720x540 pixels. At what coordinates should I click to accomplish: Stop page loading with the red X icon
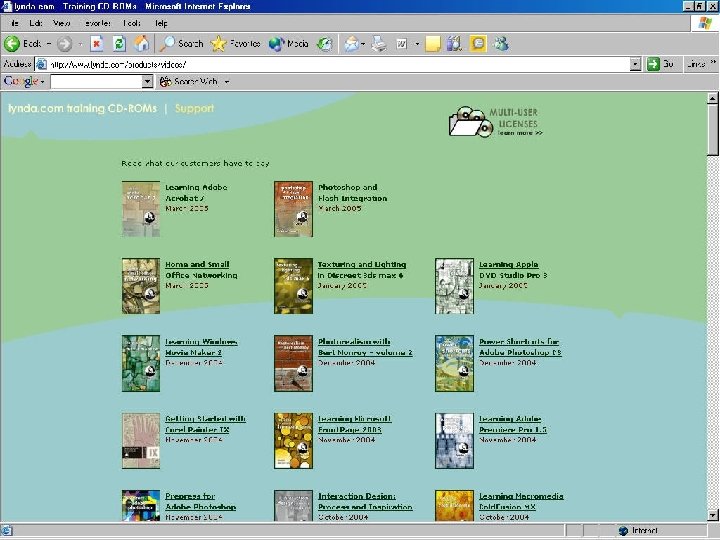[x=96, y=44]
